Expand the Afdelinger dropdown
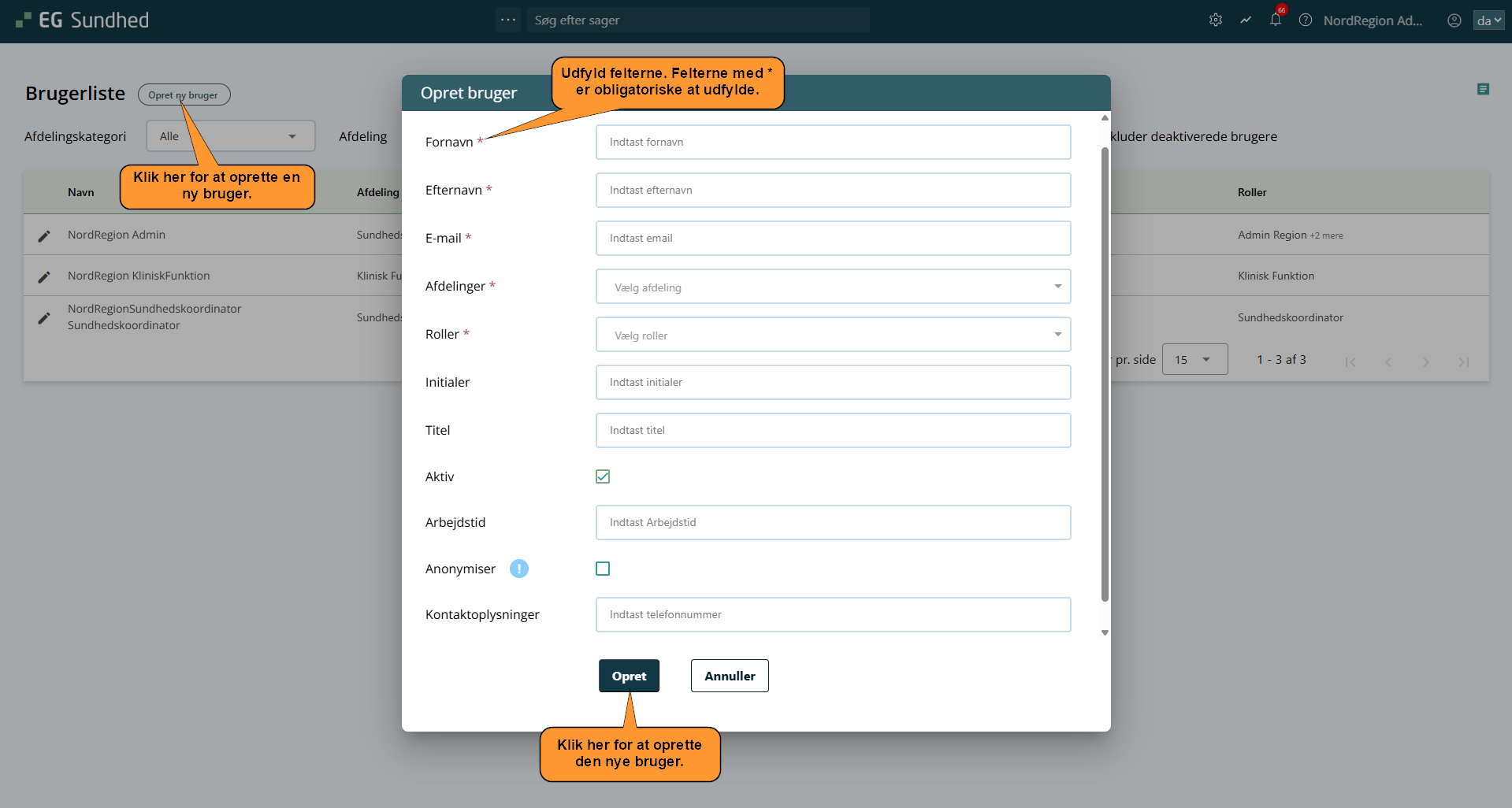 point(833,287)
